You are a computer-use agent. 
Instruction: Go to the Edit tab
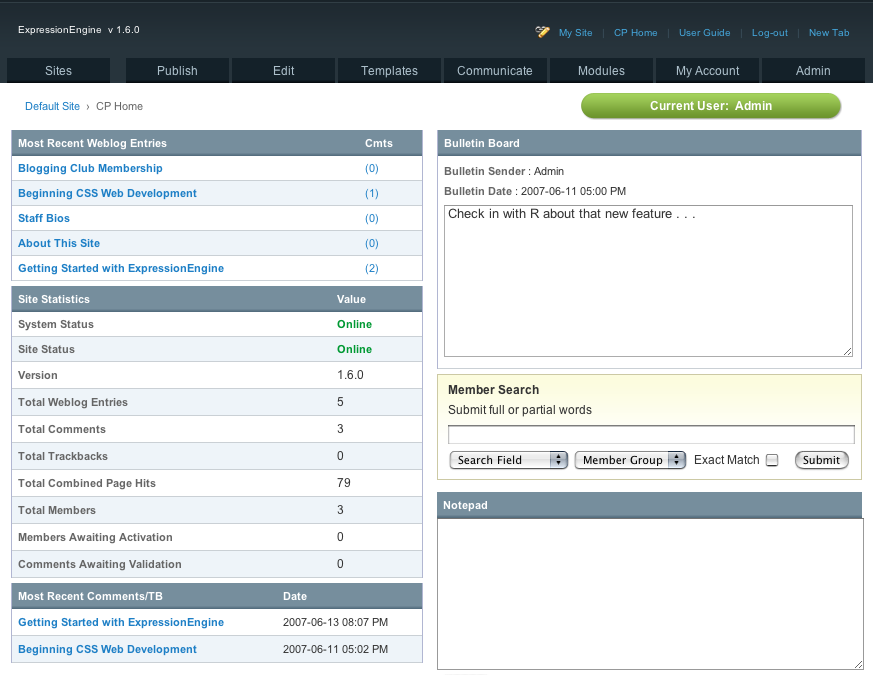[x=283, y=71]
